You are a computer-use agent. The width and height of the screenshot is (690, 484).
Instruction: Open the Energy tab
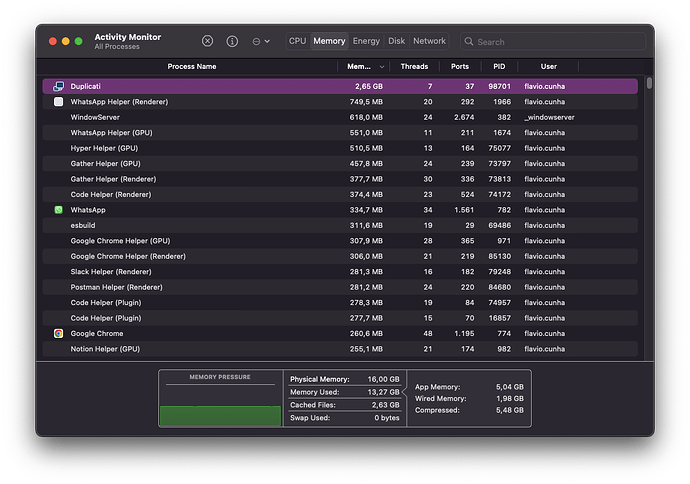click(x=366, y=41)
